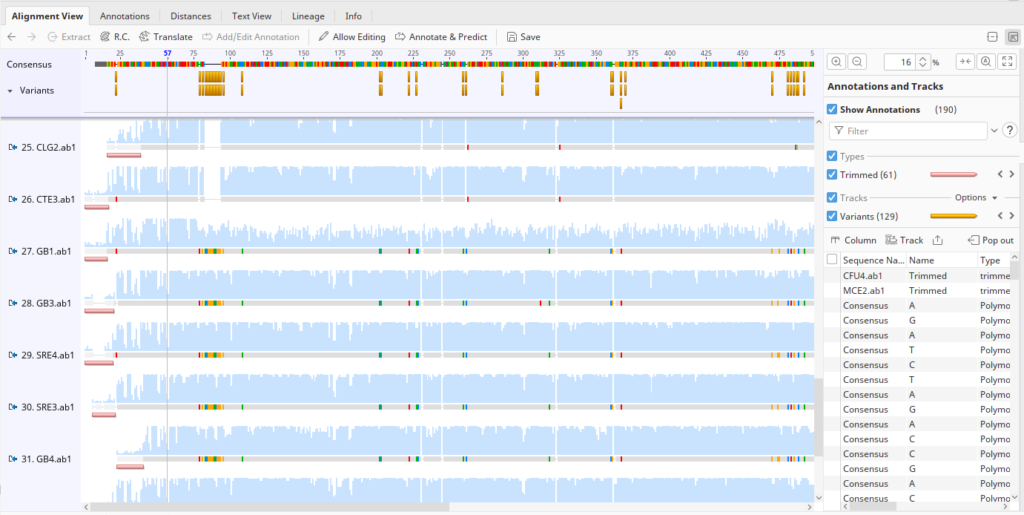Click the zoom to fit full-screen icon
The image size is (1024, 515).
tap(1007, 62)
